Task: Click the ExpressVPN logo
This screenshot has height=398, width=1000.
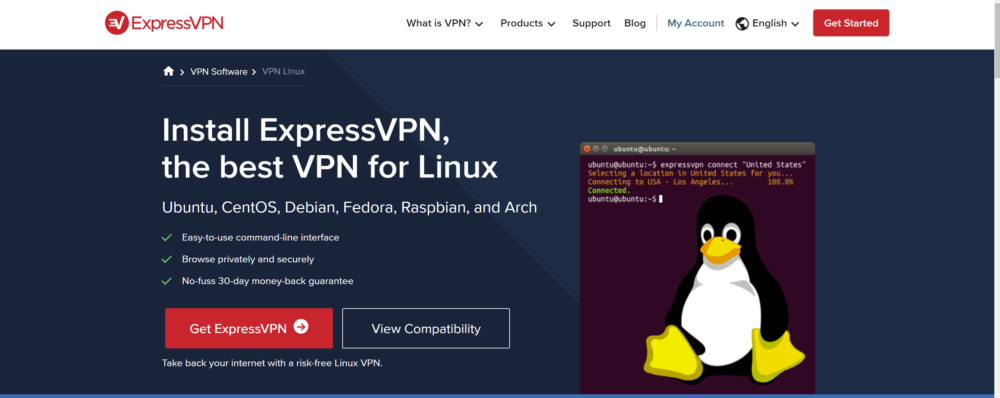Action: (164, 23)
